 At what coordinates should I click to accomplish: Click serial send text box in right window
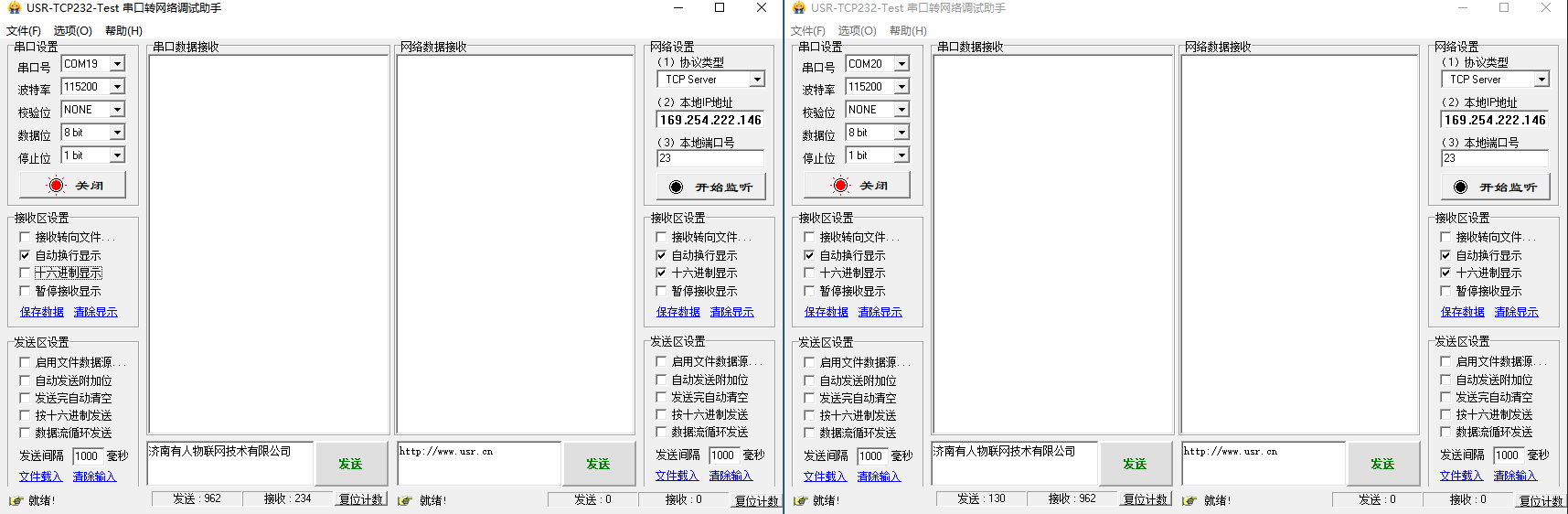(x=1015, y=464)
